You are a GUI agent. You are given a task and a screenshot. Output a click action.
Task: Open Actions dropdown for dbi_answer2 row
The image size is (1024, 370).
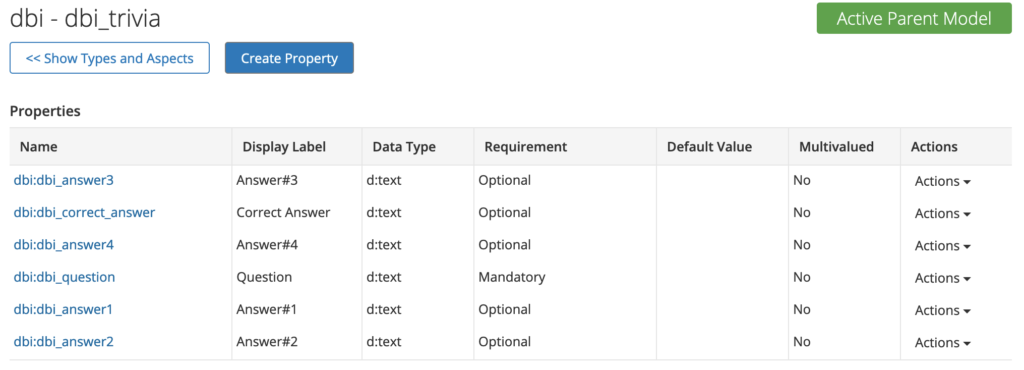942,343
